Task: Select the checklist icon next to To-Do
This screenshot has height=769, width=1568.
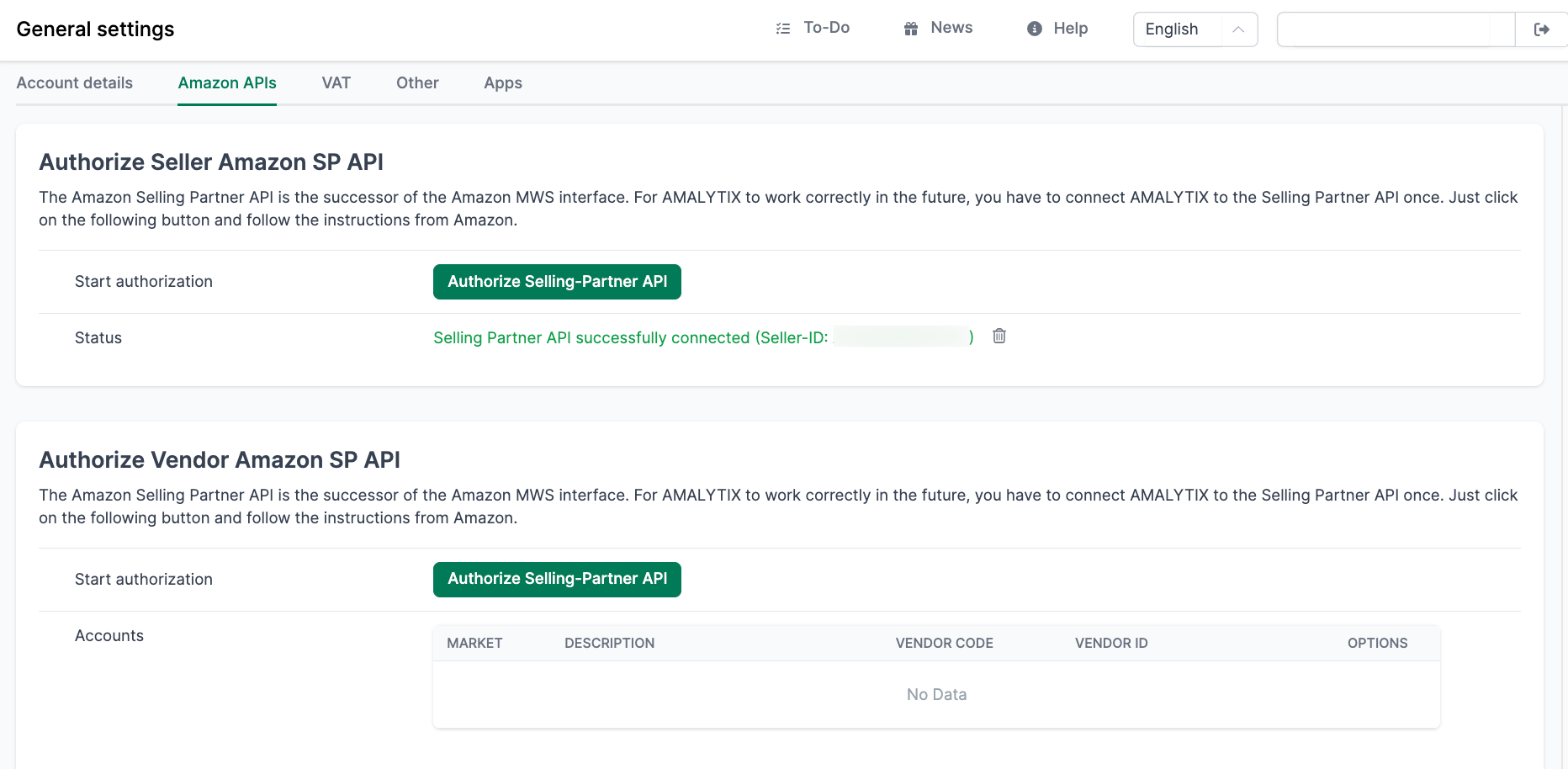Action: [x=783, y=28]
